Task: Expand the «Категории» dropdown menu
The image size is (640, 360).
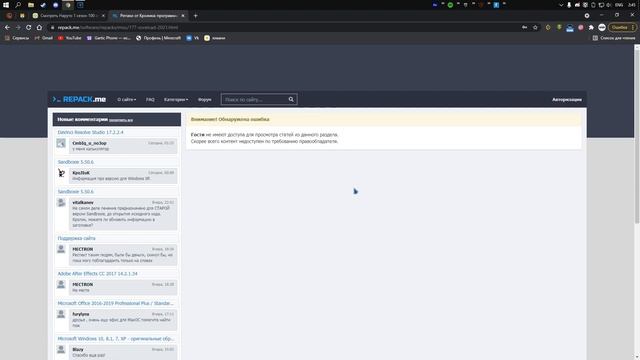Action: pos(176,99)
